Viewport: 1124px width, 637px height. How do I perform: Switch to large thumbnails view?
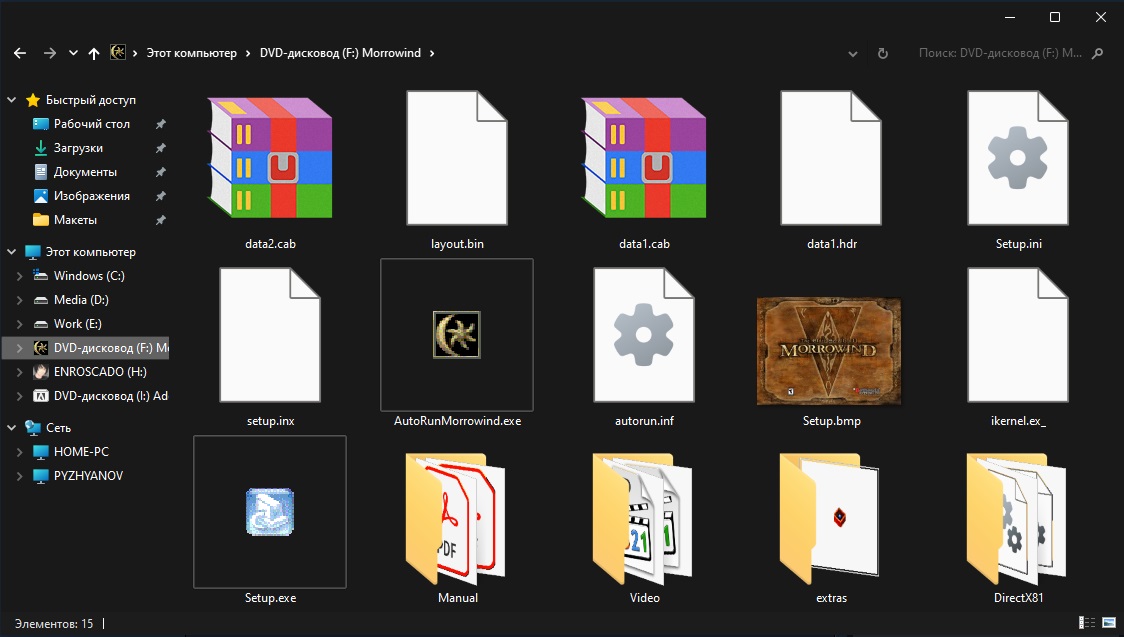pyautogui.click(x=1109, y=623)
